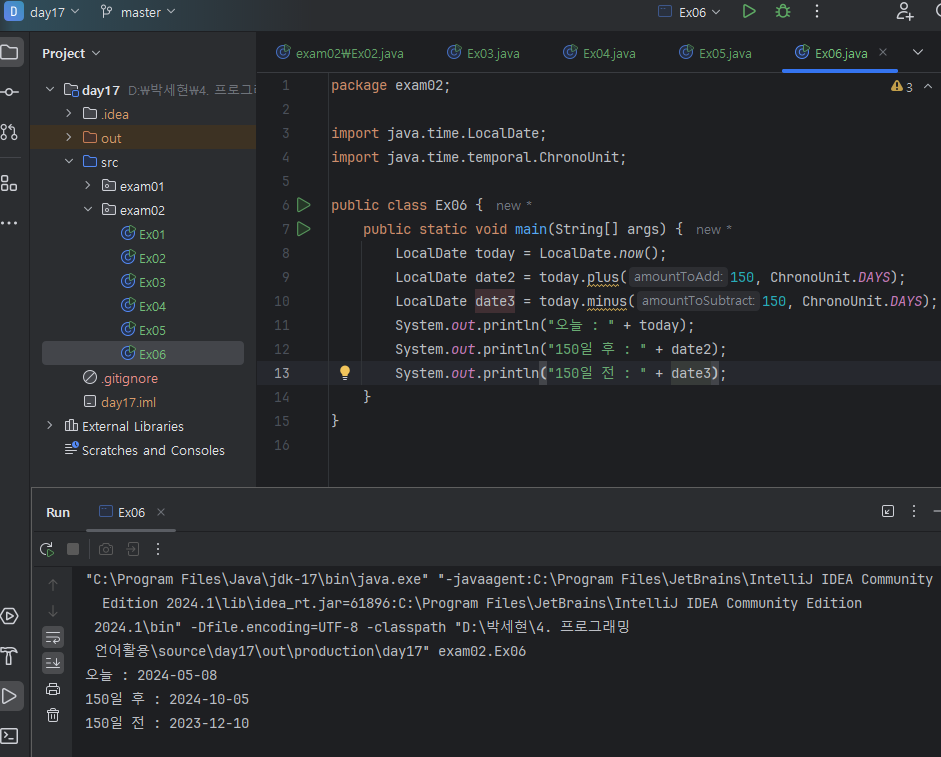The height and width of the screenshot is (757, 941).
Task: Open the Services tool window
Action: pos(10,616)
